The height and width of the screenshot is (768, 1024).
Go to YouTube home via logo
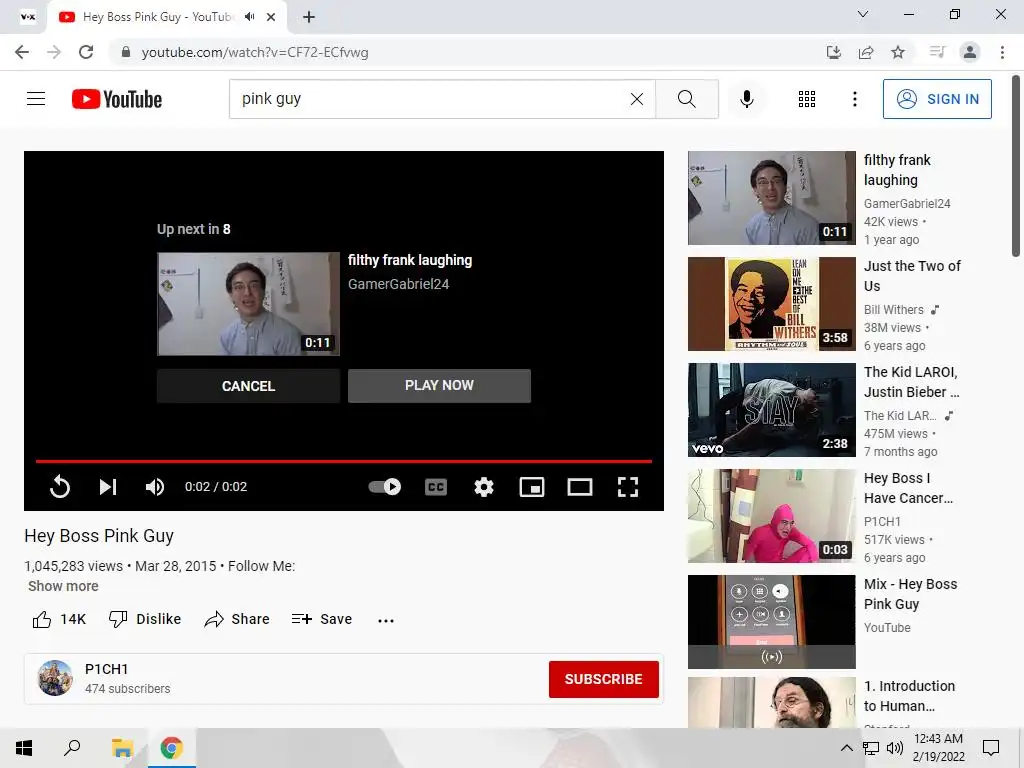tap(117, 99)
